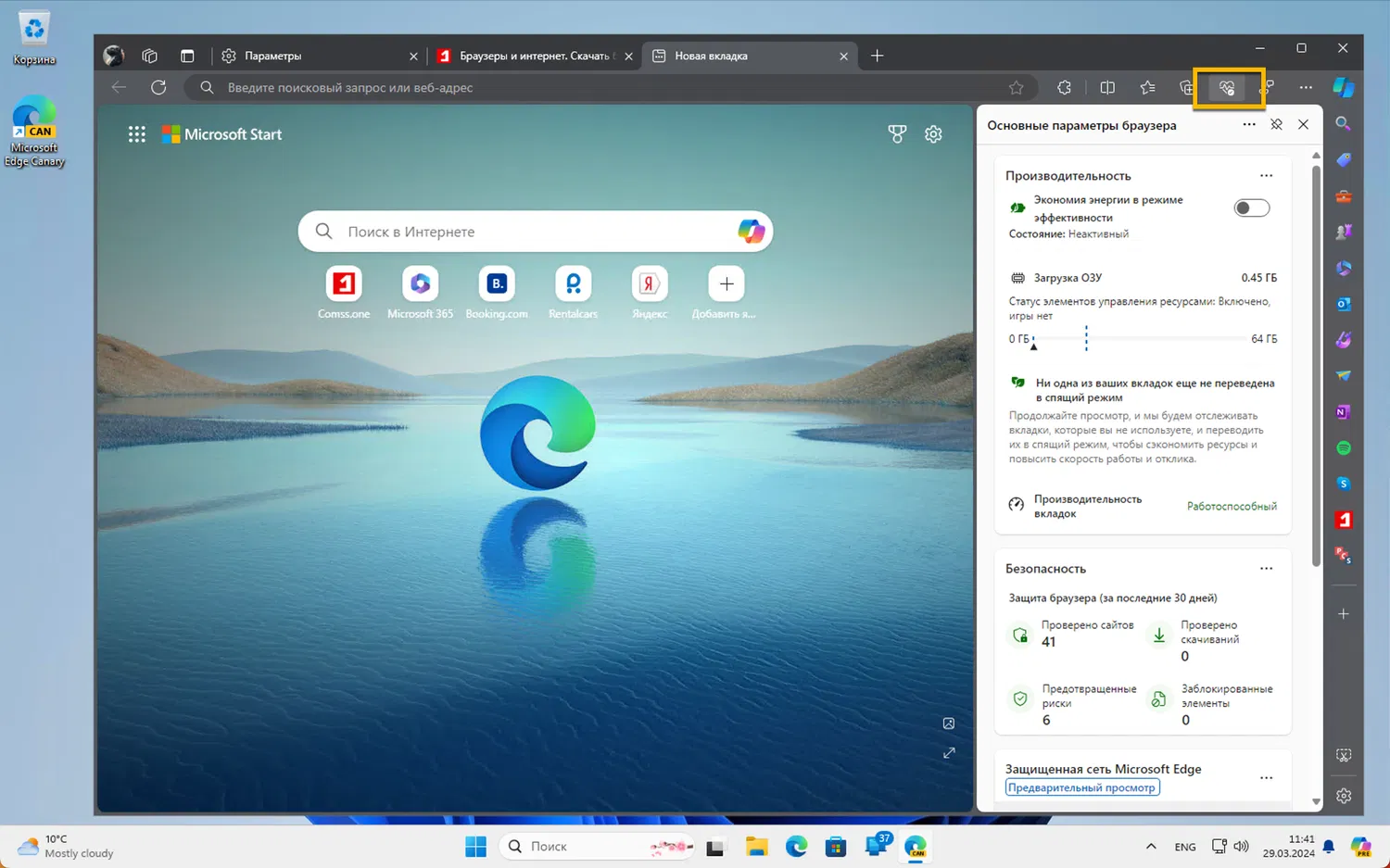Image resolution: width=1390 pixels, height=868 pixels.
Task: Open the Games chess icon in the sidebar
Action: coord(1343,232)
